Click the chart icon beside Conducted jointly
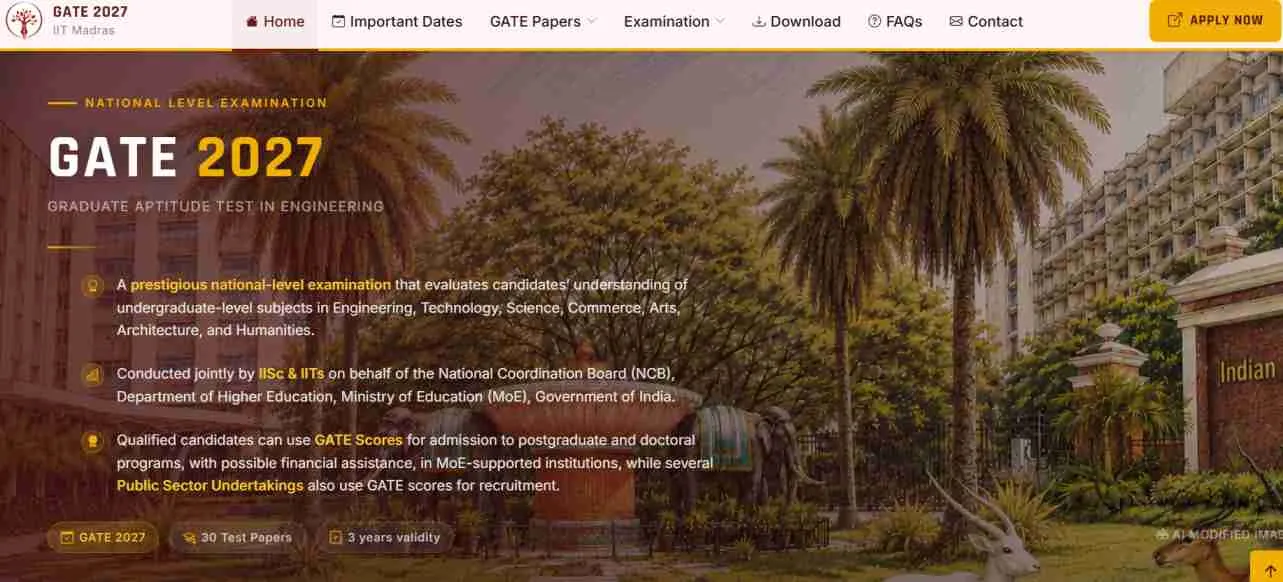 [x=93, y=375]
